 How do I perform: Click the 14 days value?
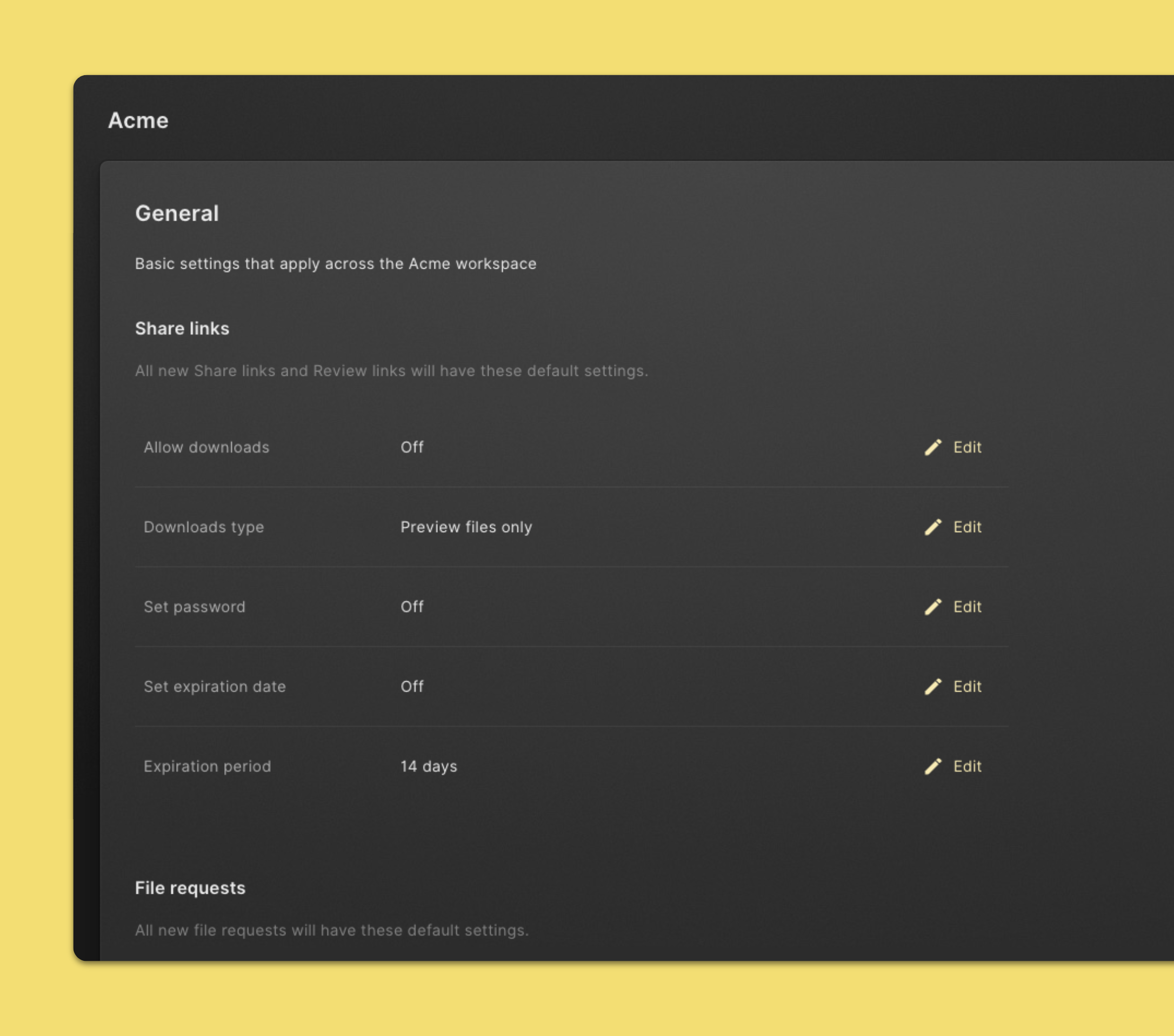pos(429,766)
